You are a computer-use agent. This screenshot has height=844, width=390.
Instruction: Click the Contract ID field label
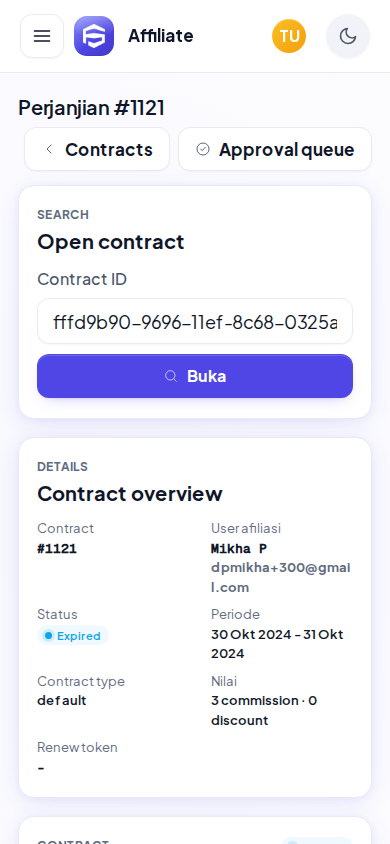tap(82, 279)
